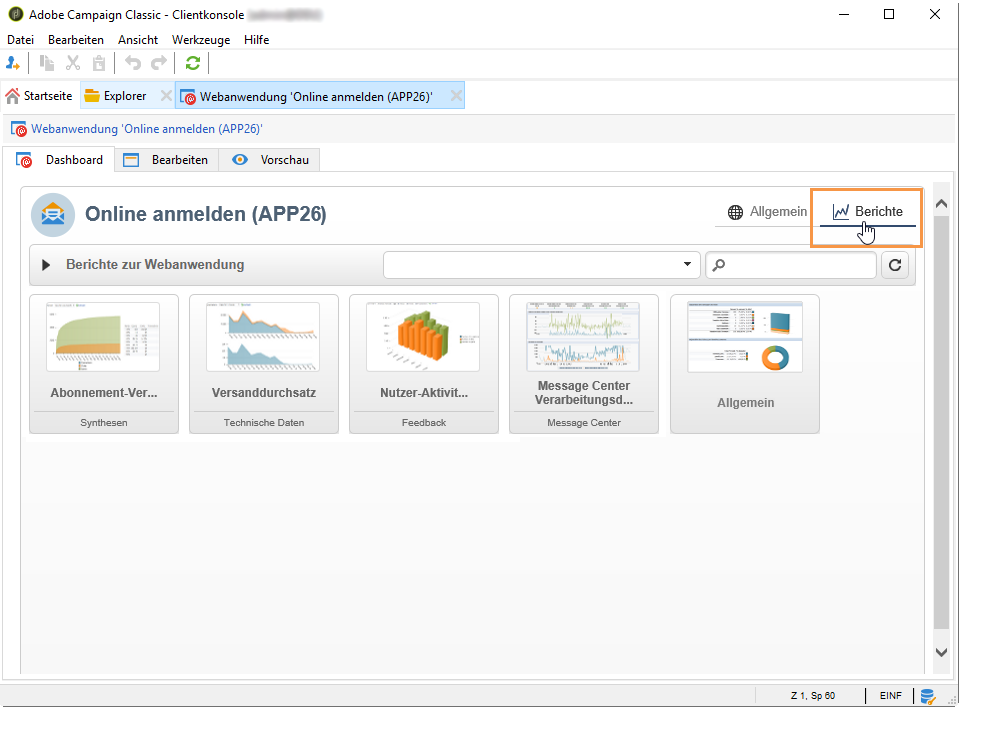Image resolution: width=993 pixels, height=743 pixels.
Task: Click the scrollbar up arrow
Action: (x=941, y=203)
